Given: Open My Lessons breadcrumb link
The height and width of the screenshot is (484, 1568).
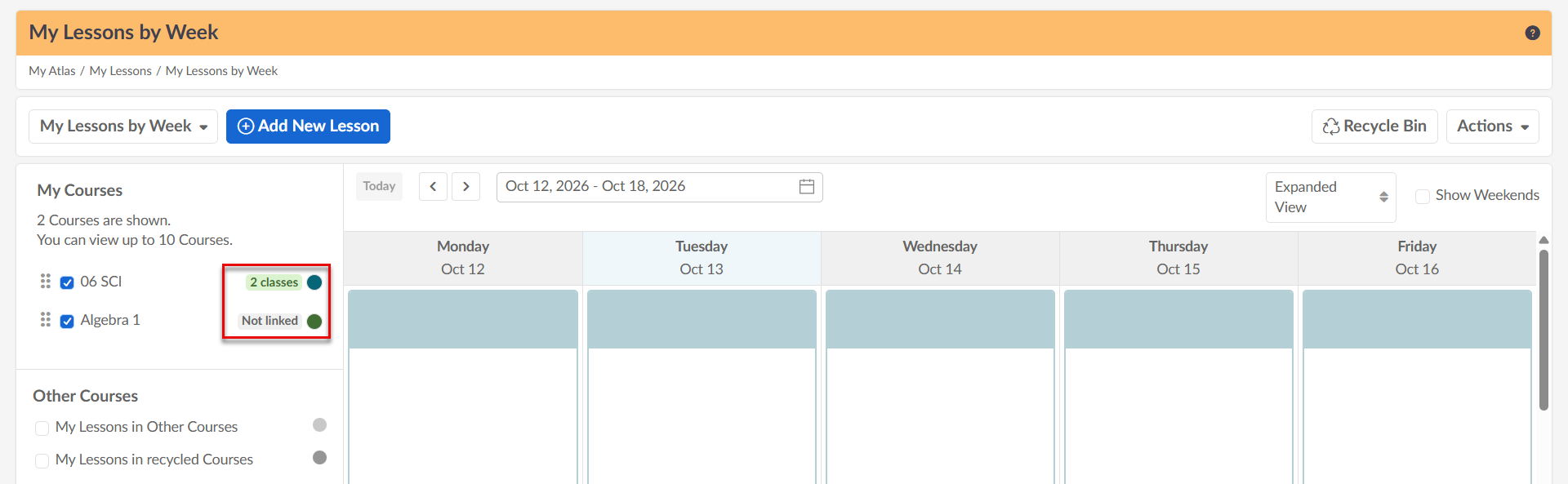Looking at the screenshot, I should 120,71.
